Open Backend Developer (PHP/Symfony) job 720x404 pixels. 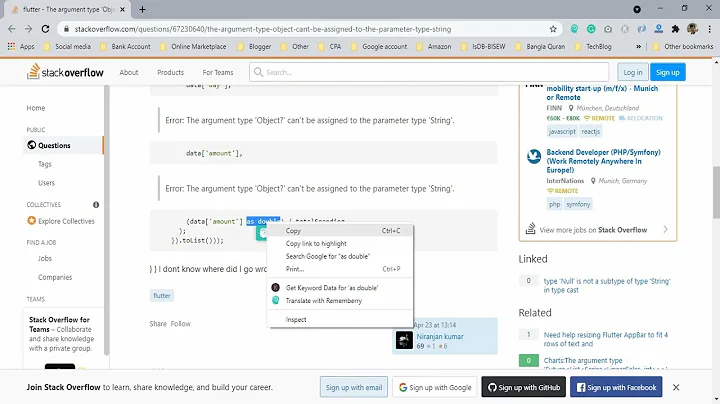tap(603, 161)
